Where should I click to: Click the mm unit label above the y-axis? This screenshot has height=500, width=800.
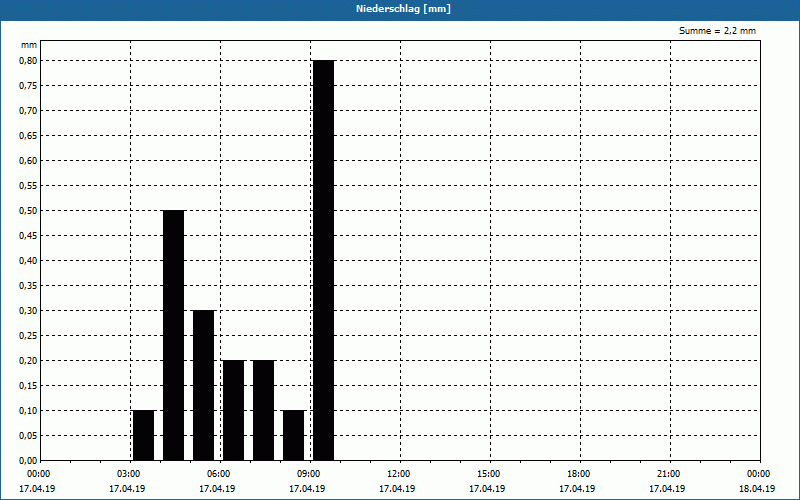pos(29,45)
